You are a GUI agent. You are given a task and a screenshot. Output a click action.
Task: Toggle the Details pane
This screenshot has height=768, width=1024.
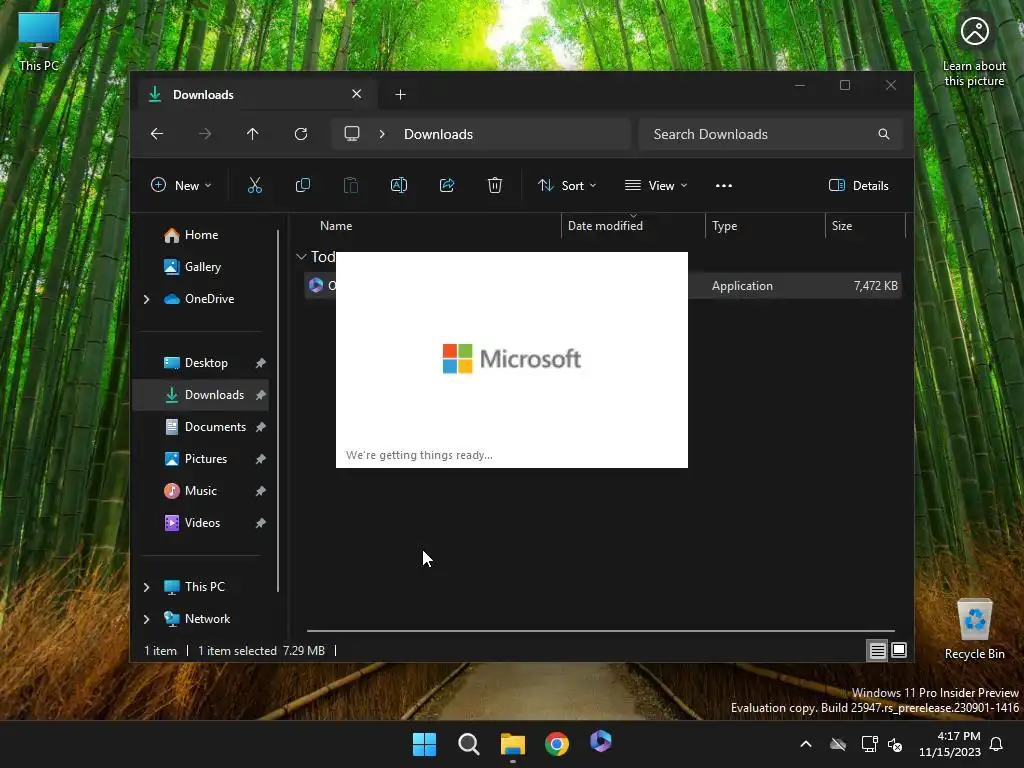tap(859, 185)
